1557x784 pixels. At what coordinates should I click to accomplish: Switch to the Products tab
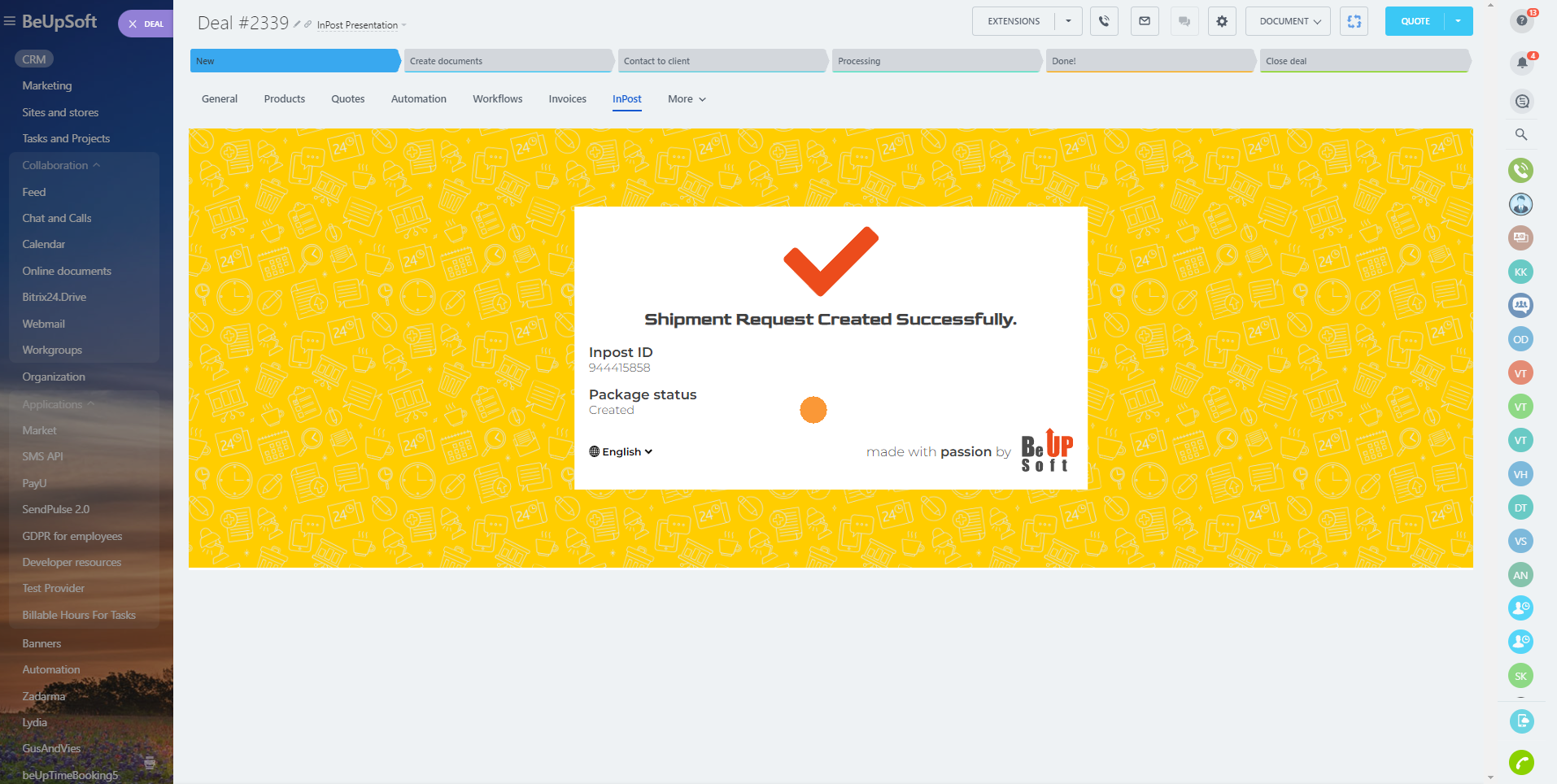click(284, 99)
